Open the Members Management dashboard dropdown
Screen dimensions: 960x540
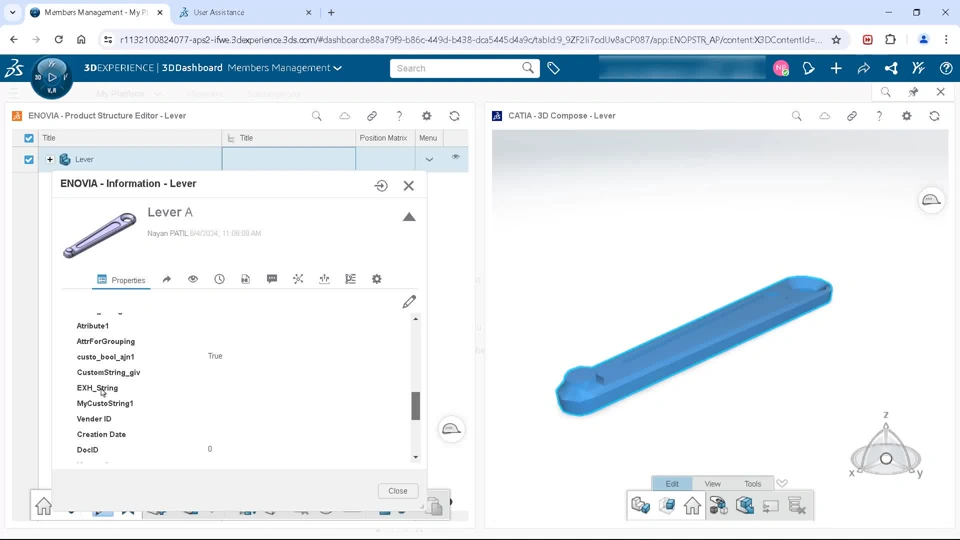tap(337, 69)
